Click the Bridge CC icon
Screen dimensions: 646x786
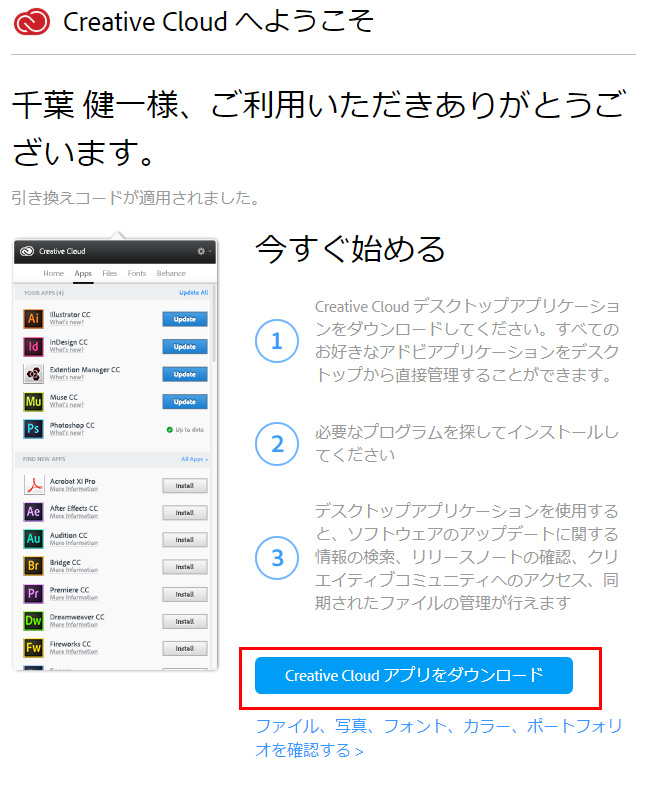pyautogui.click(x=33, y=566)
